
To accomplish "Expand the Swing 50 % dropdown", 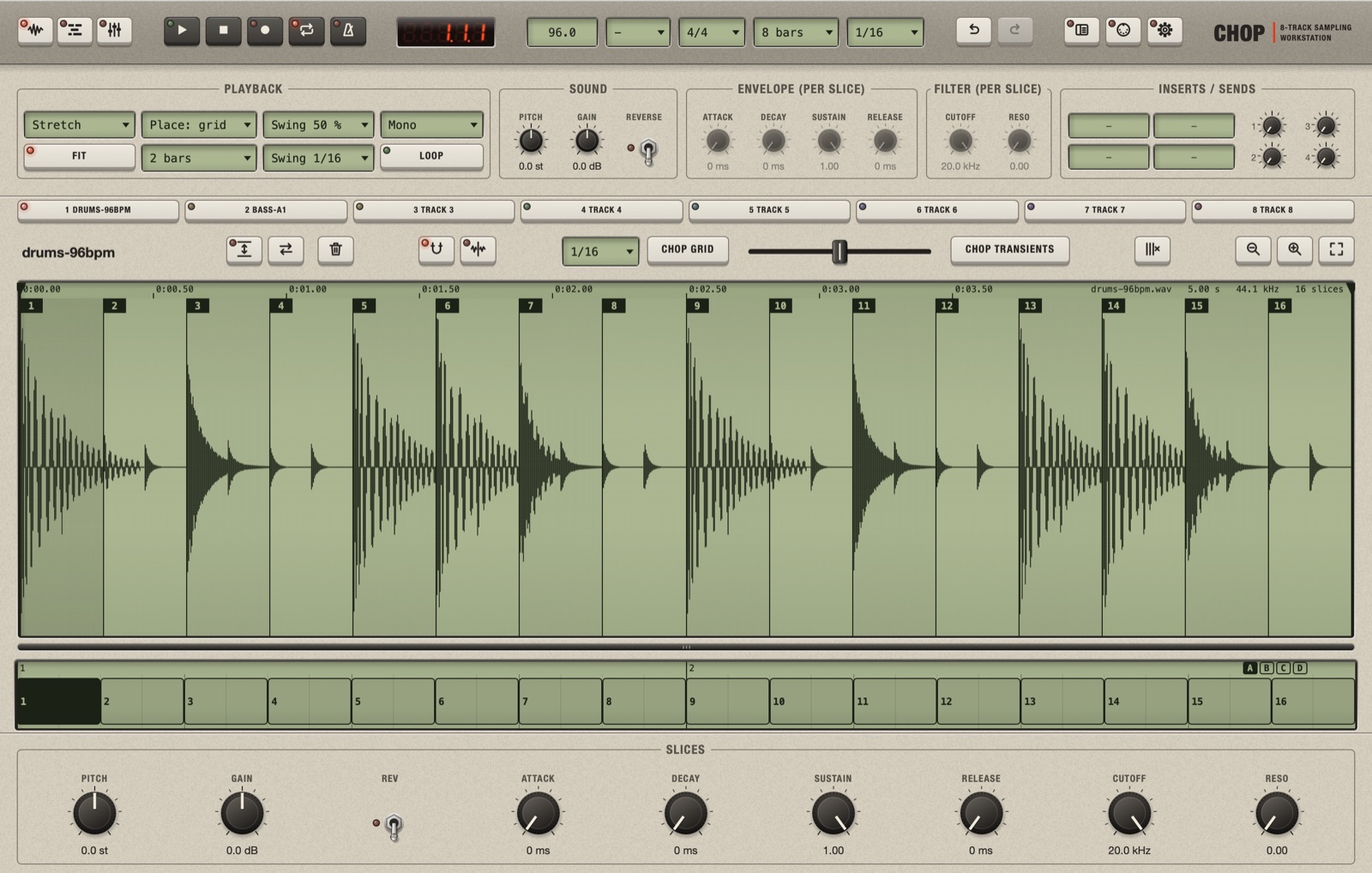I will click(x=318, y=125).
